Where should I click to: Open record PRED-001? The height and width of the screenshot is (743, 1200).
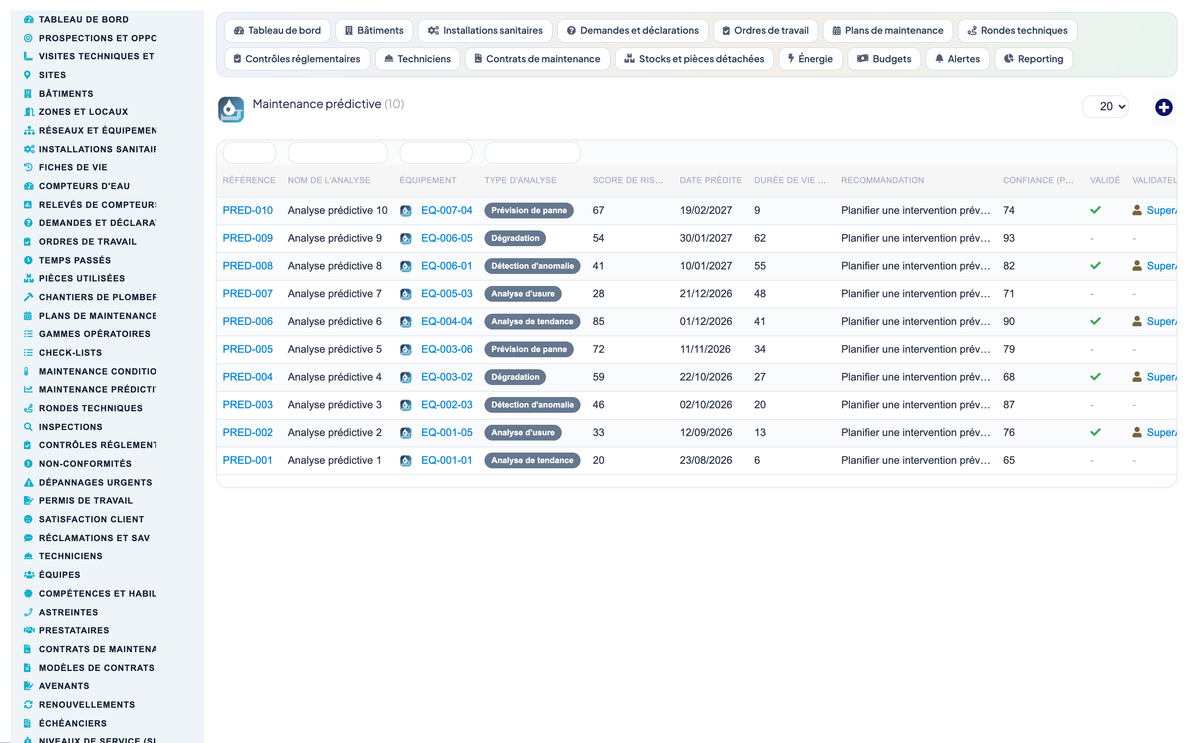248,460
